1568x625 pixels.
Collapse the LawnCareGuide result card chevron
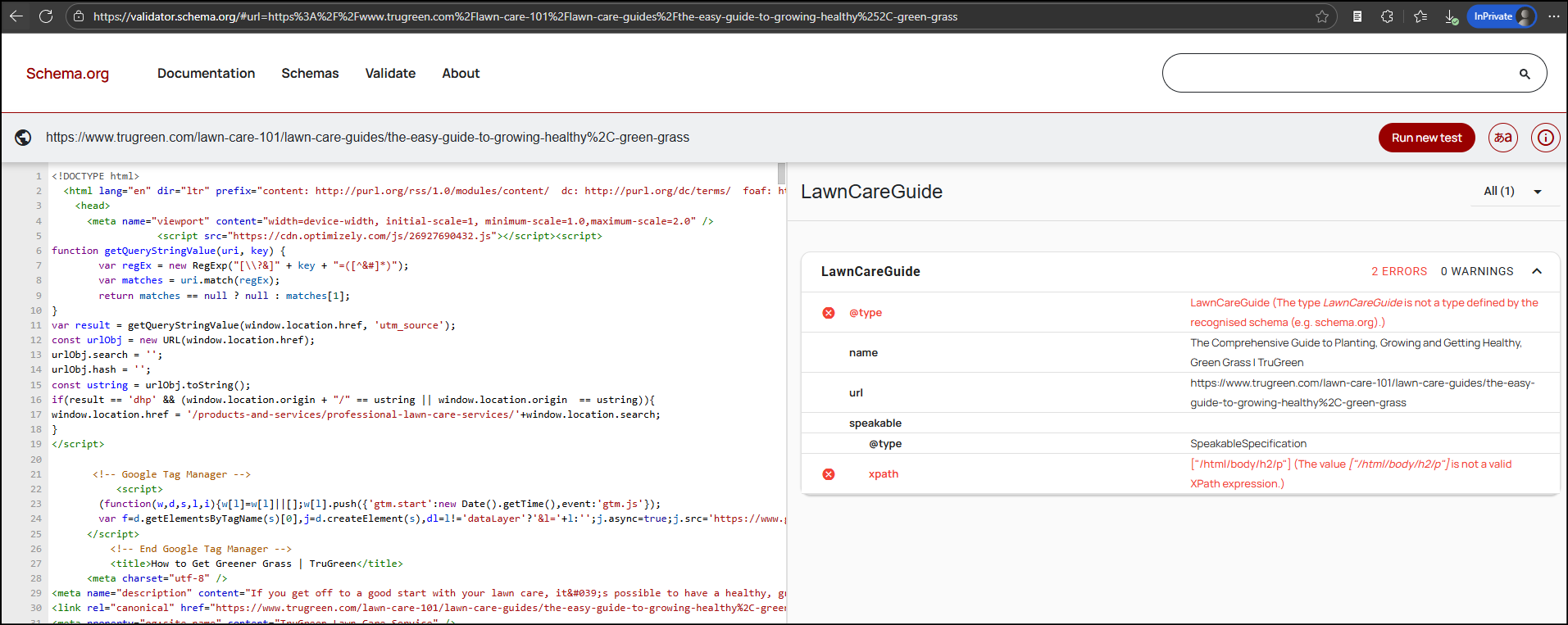click(x=1537, y=271)
